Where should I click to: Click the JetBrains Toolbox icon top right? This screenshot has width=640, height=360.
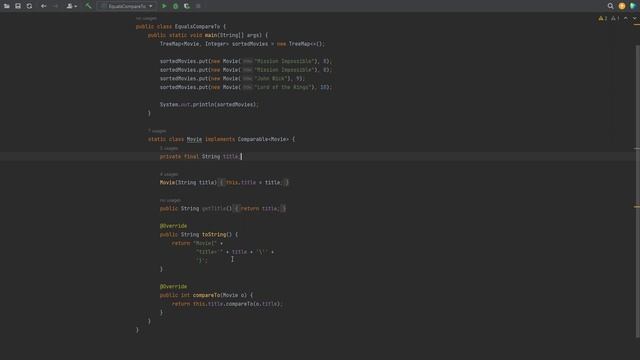coord(633,6)
